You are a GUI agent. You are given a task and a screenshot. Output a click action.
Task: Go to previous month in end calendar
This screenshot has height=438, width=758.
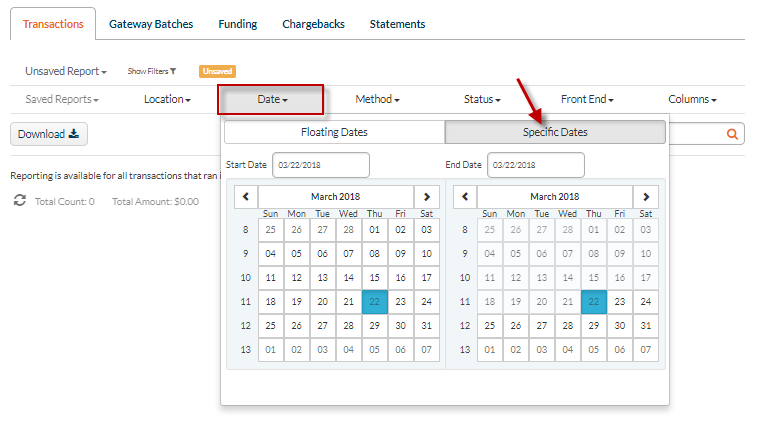click(465, 197)
